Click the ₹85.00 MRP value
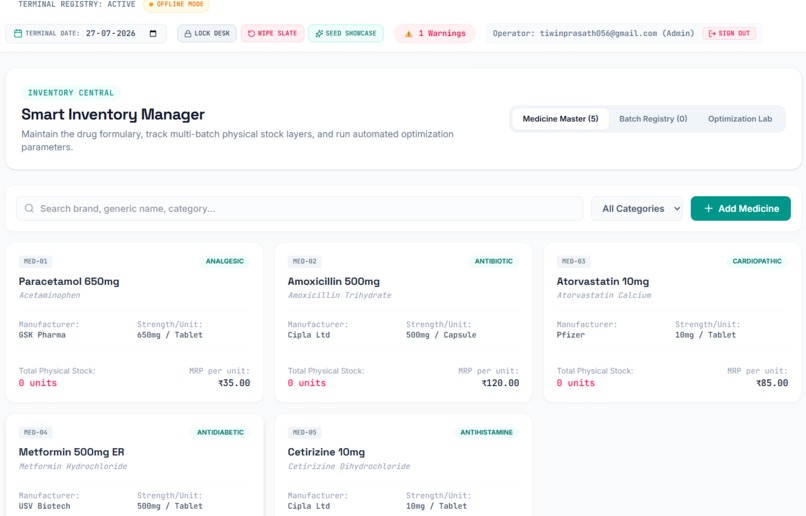 point(772,383)
